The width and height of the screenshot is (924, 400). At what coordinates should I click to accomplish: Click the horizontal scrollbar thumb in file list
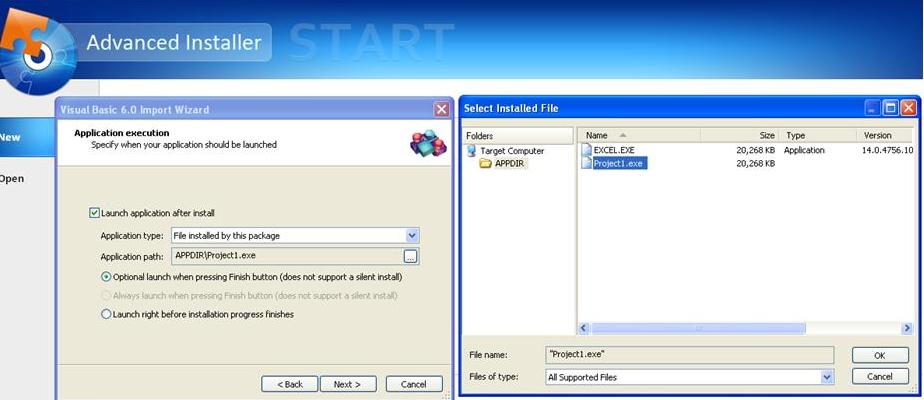[x=698, y=328]
